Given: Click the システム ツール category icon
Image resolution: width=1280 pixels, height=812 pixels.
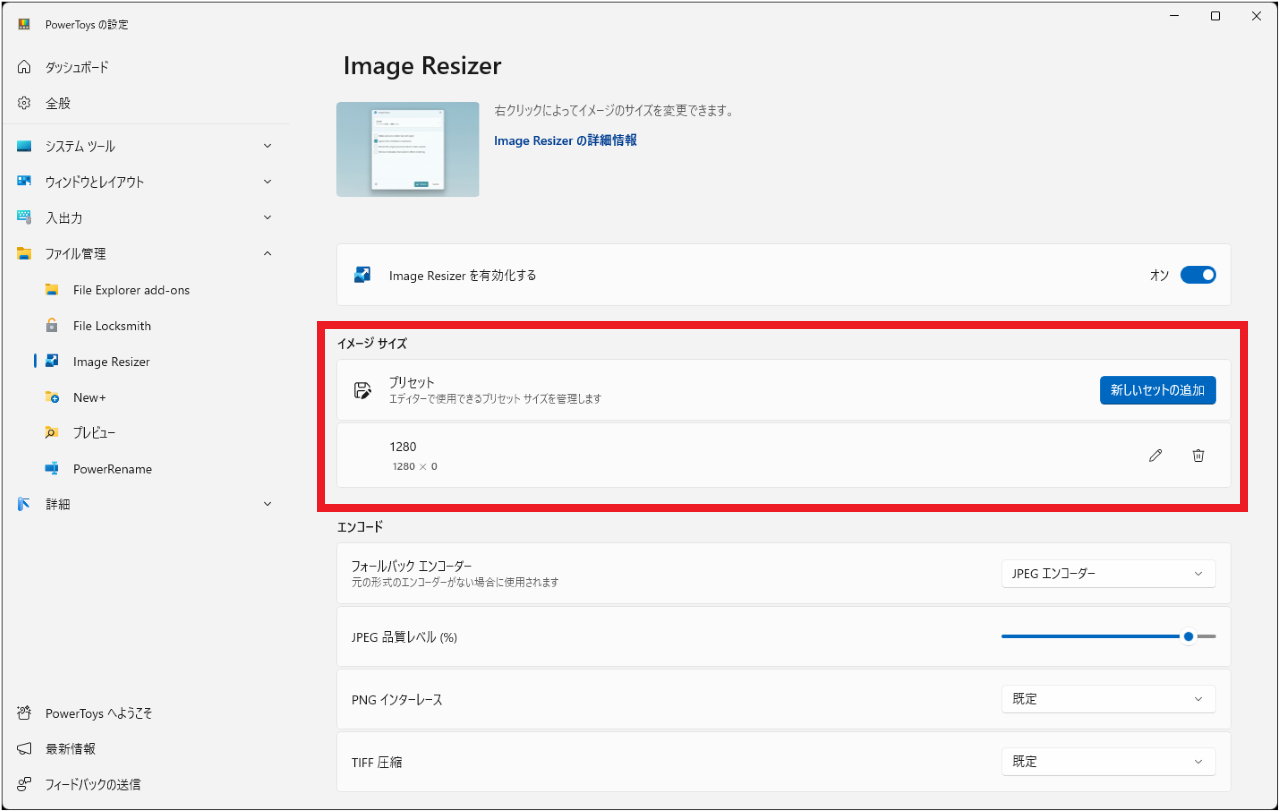Looking at the screenshot, I should click(24, 146).
